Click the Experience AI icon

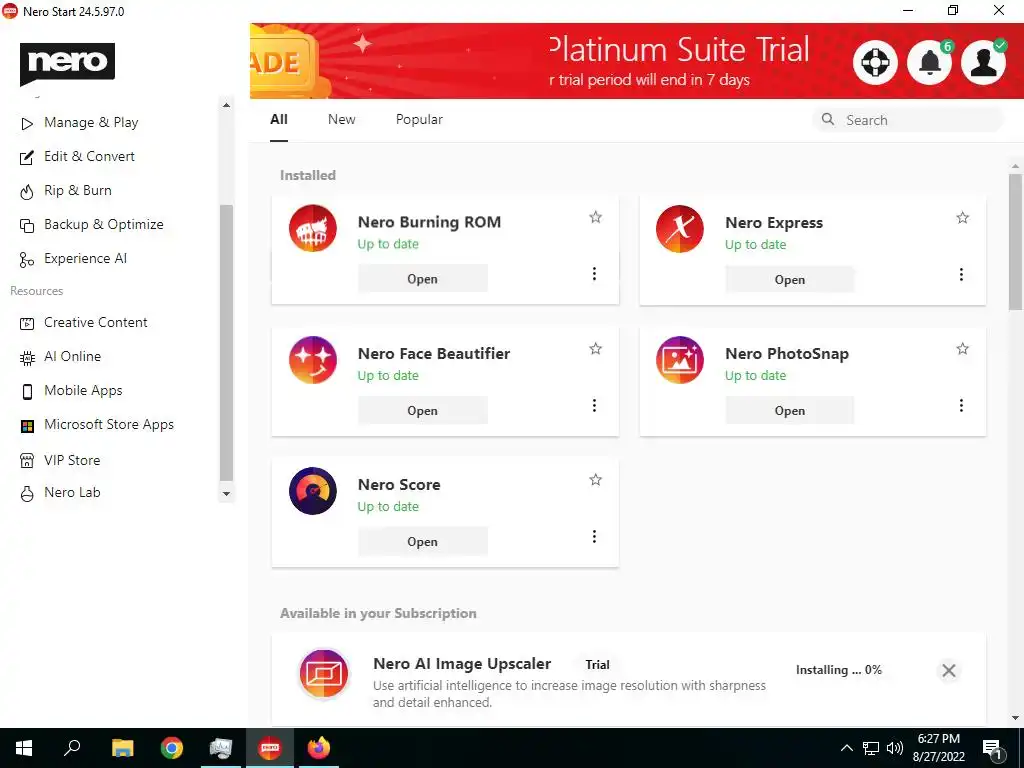[27, 260]
